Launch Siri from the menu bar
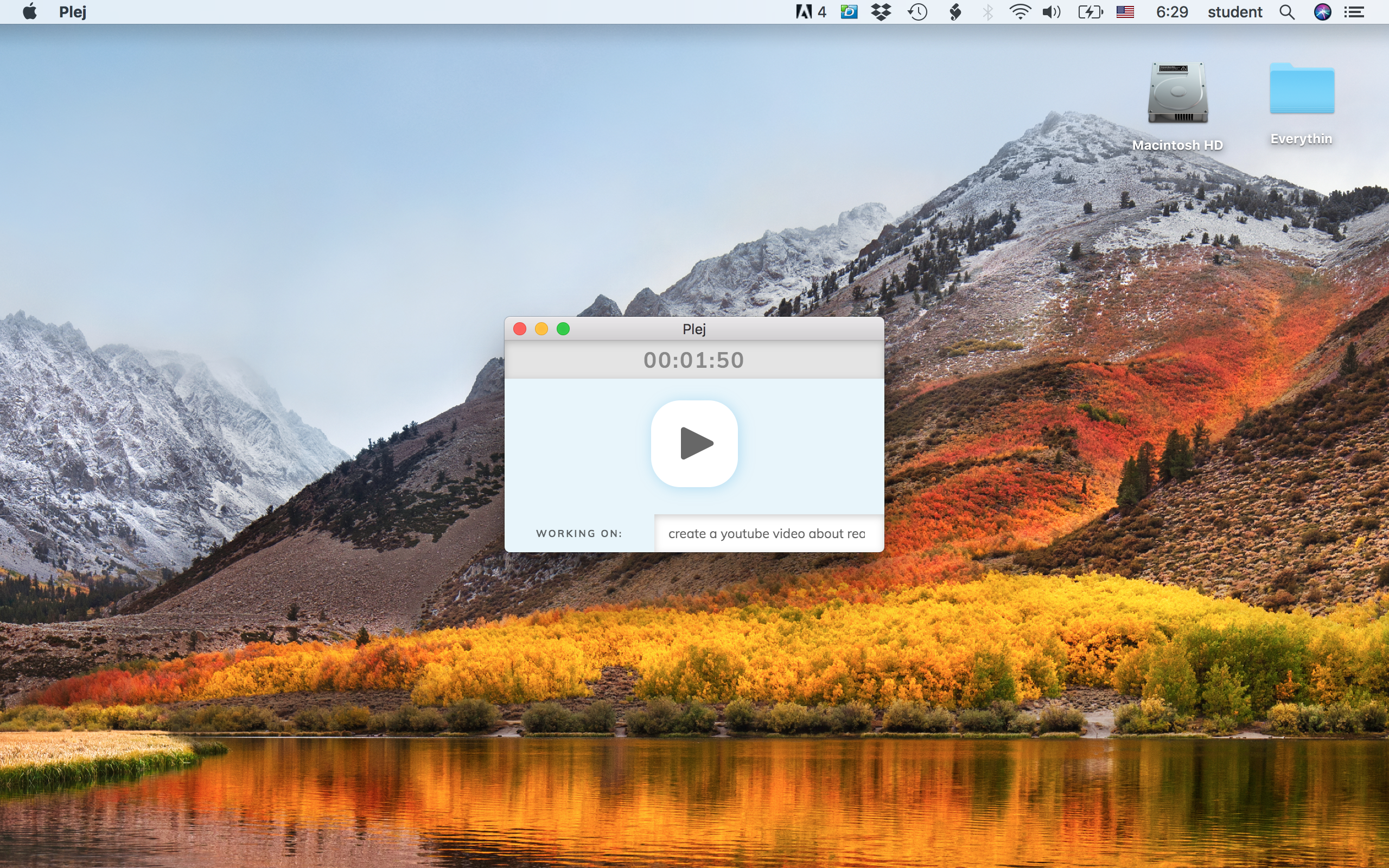Image resolution: width=1389 pixels, height=868 pixels. point(1322,12)
